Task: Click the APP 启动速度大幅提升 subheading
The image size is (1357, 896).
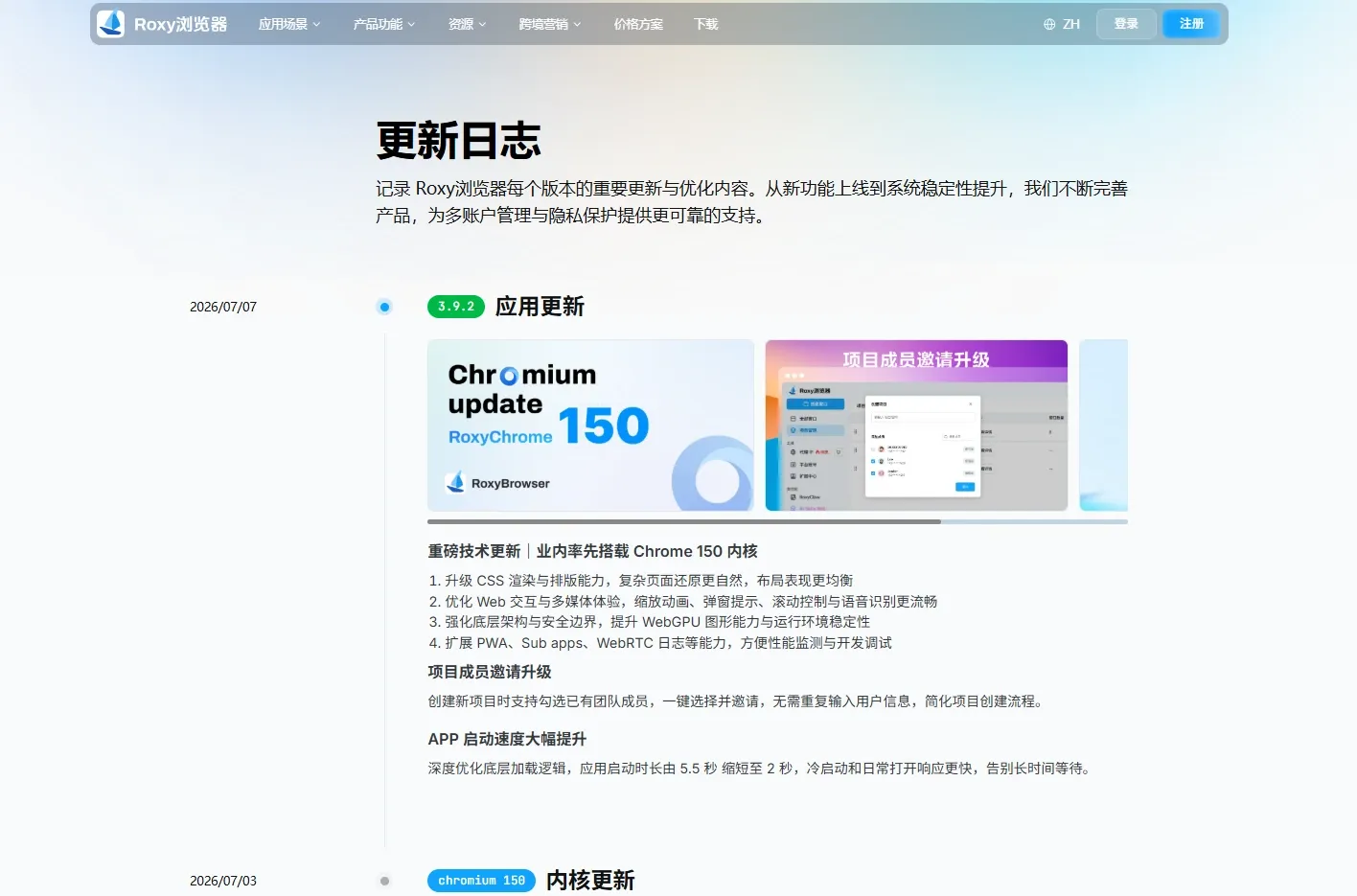Action: [x=507, y=739]
